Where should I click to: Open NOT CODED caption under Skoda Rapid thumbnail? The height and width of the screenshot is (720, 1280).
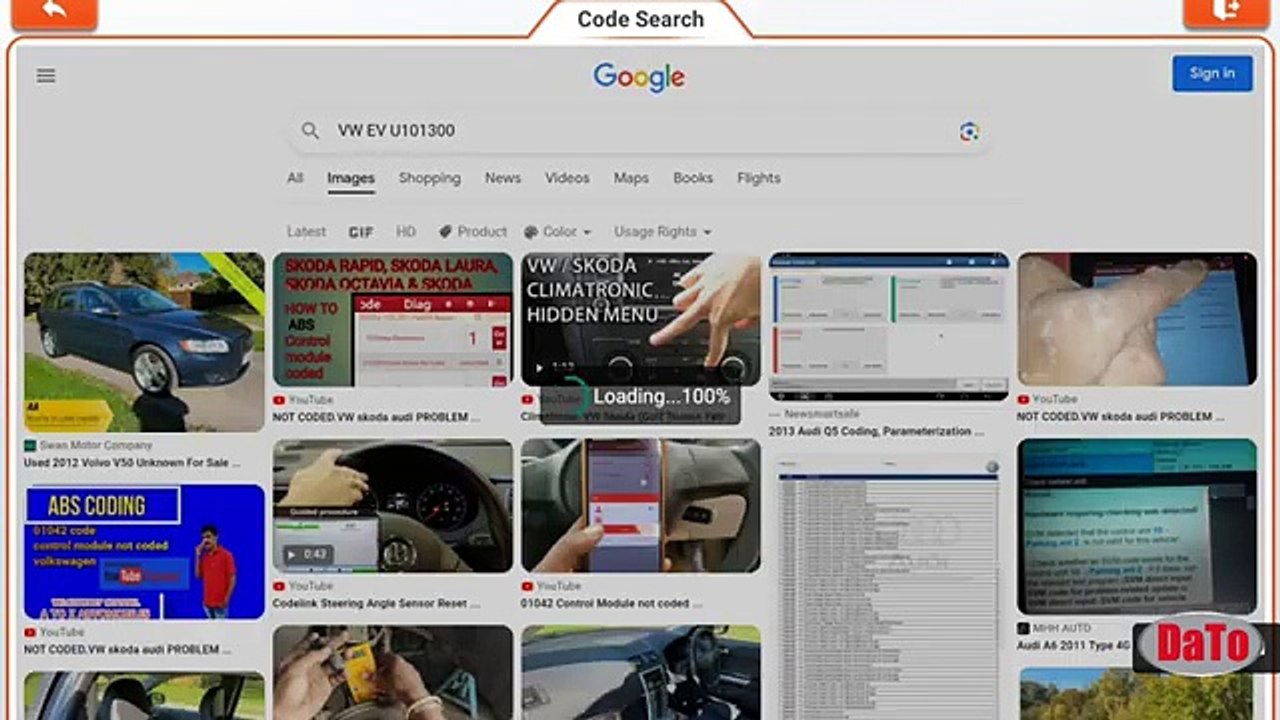coord(376,417)
